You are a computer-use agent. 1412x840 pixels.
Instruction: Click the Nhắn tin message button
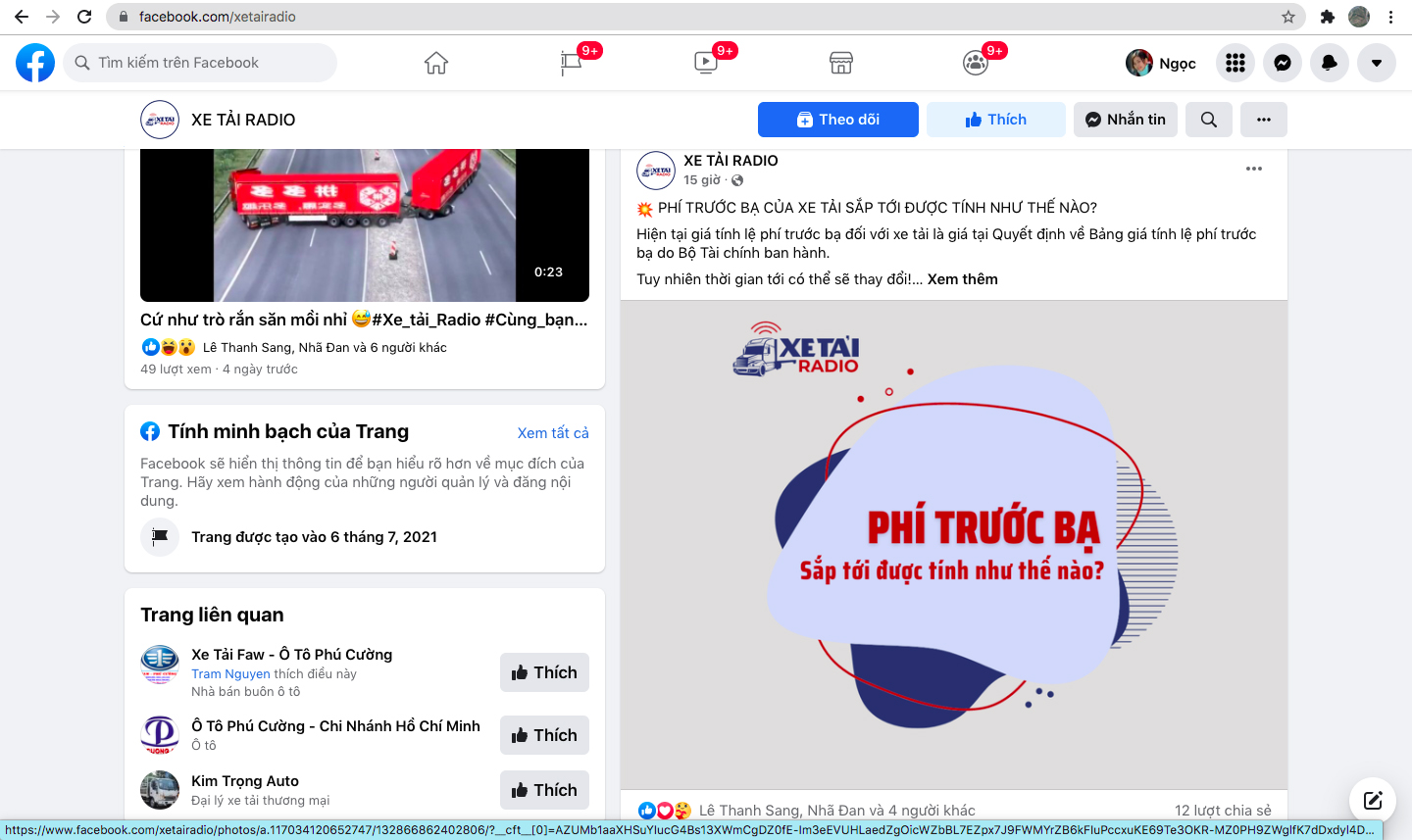pyautogui.click(x=1126, y=120)
